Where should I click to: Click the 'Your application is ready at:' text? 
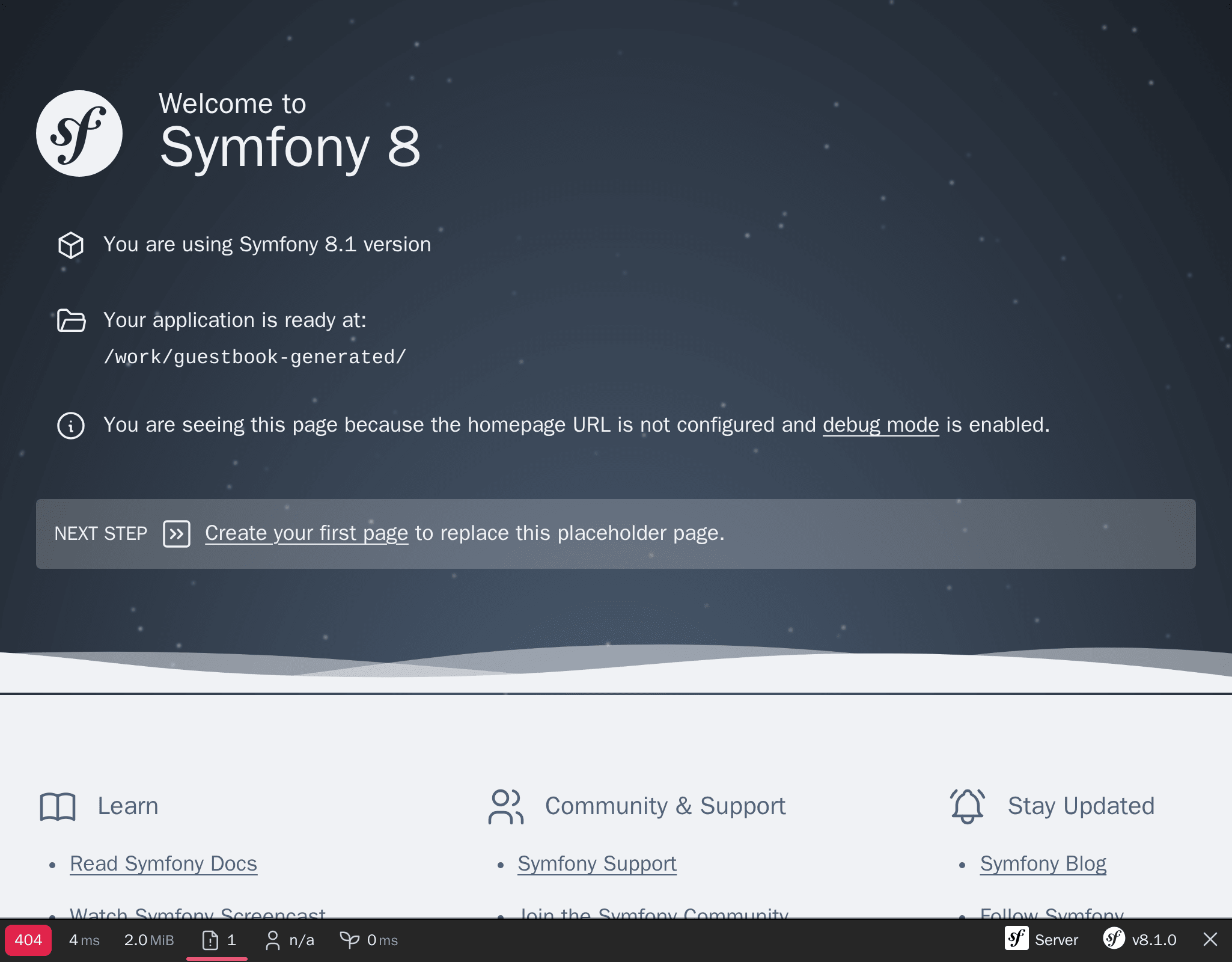pyautogui.click(x=235, y=320)
